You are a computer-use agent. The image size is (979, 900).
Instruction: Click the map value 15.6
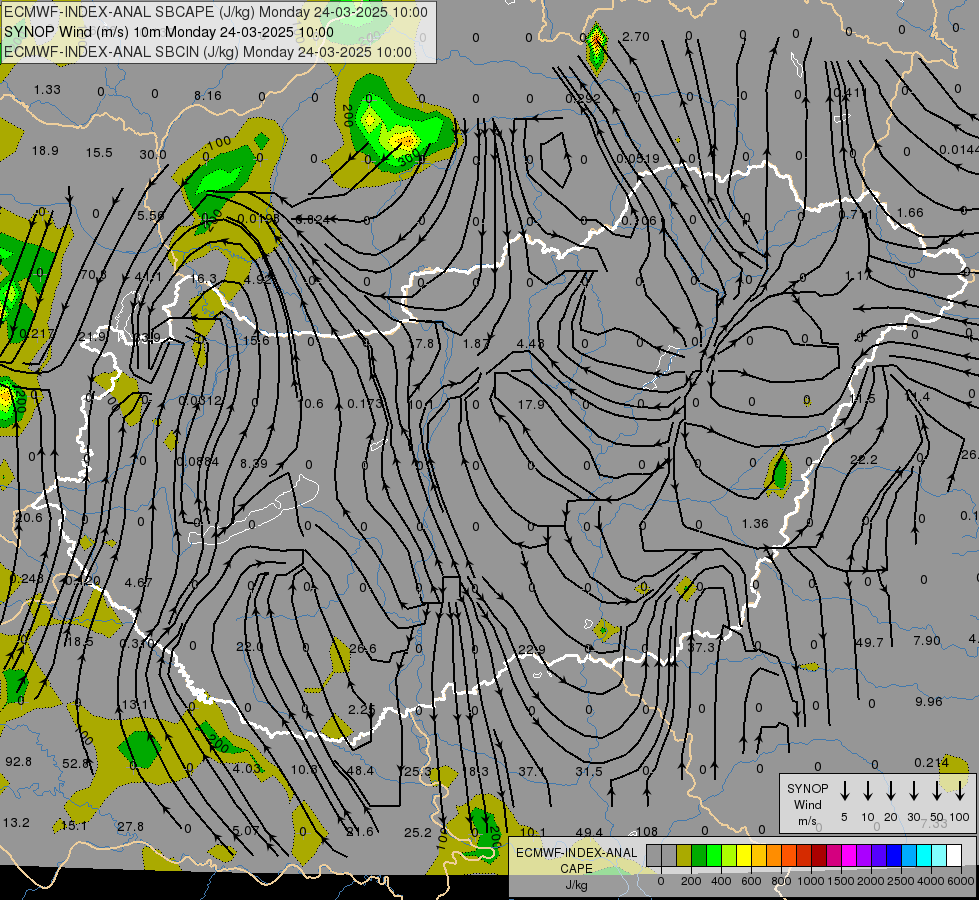coord(256,340)
